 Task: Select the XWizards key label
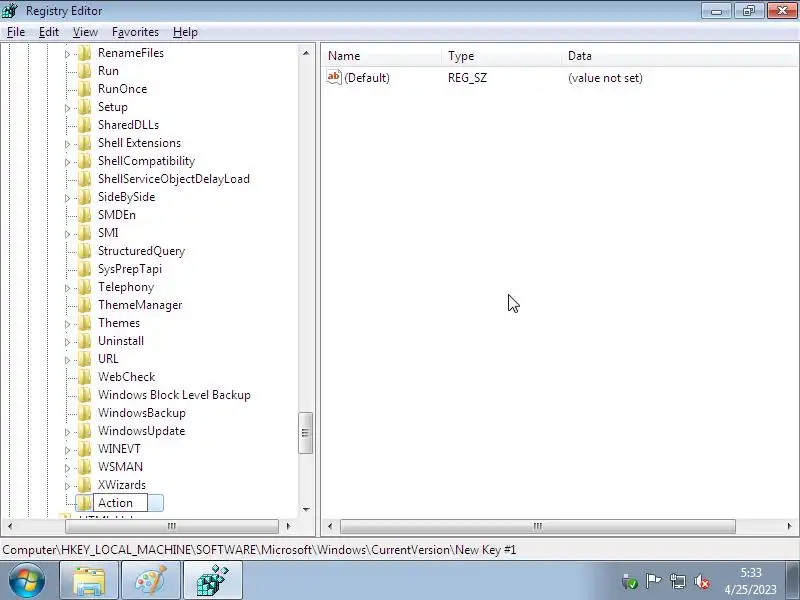(x=122, y=485)
